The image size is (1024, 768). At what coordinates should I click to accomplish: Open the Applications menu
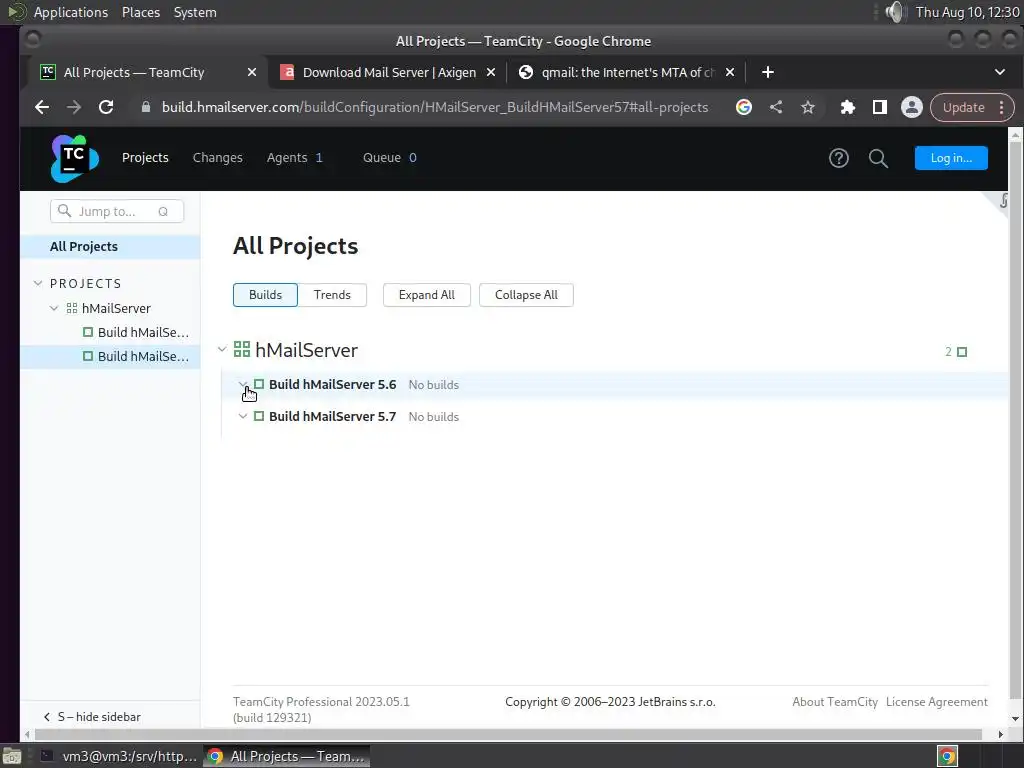point(71,12)
